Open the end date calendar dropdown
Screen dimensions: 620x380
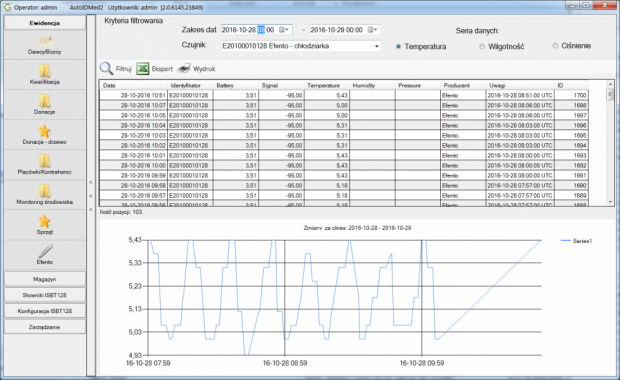373,30
